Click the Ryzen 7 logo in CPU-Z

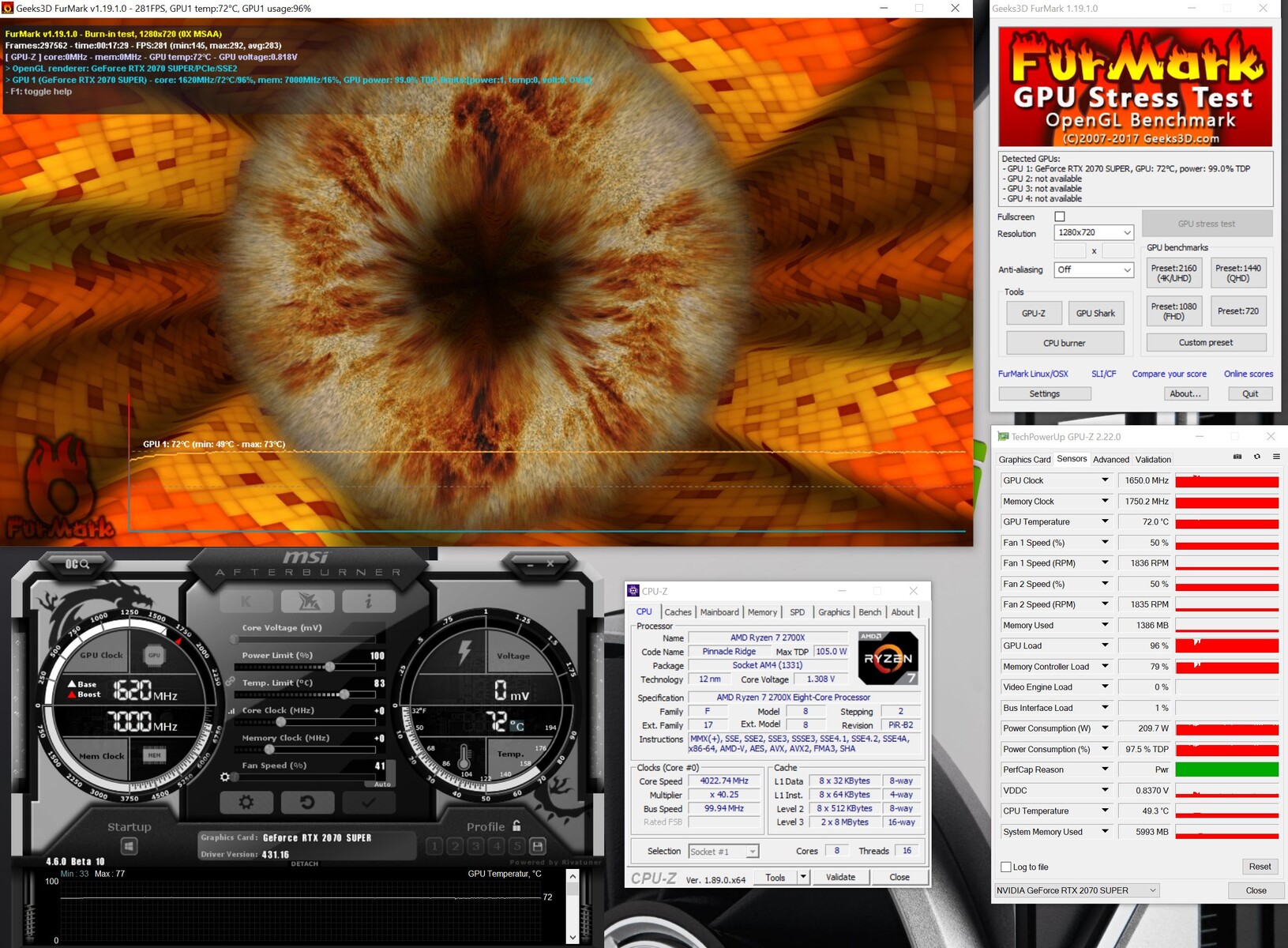(x=888, y=658)
